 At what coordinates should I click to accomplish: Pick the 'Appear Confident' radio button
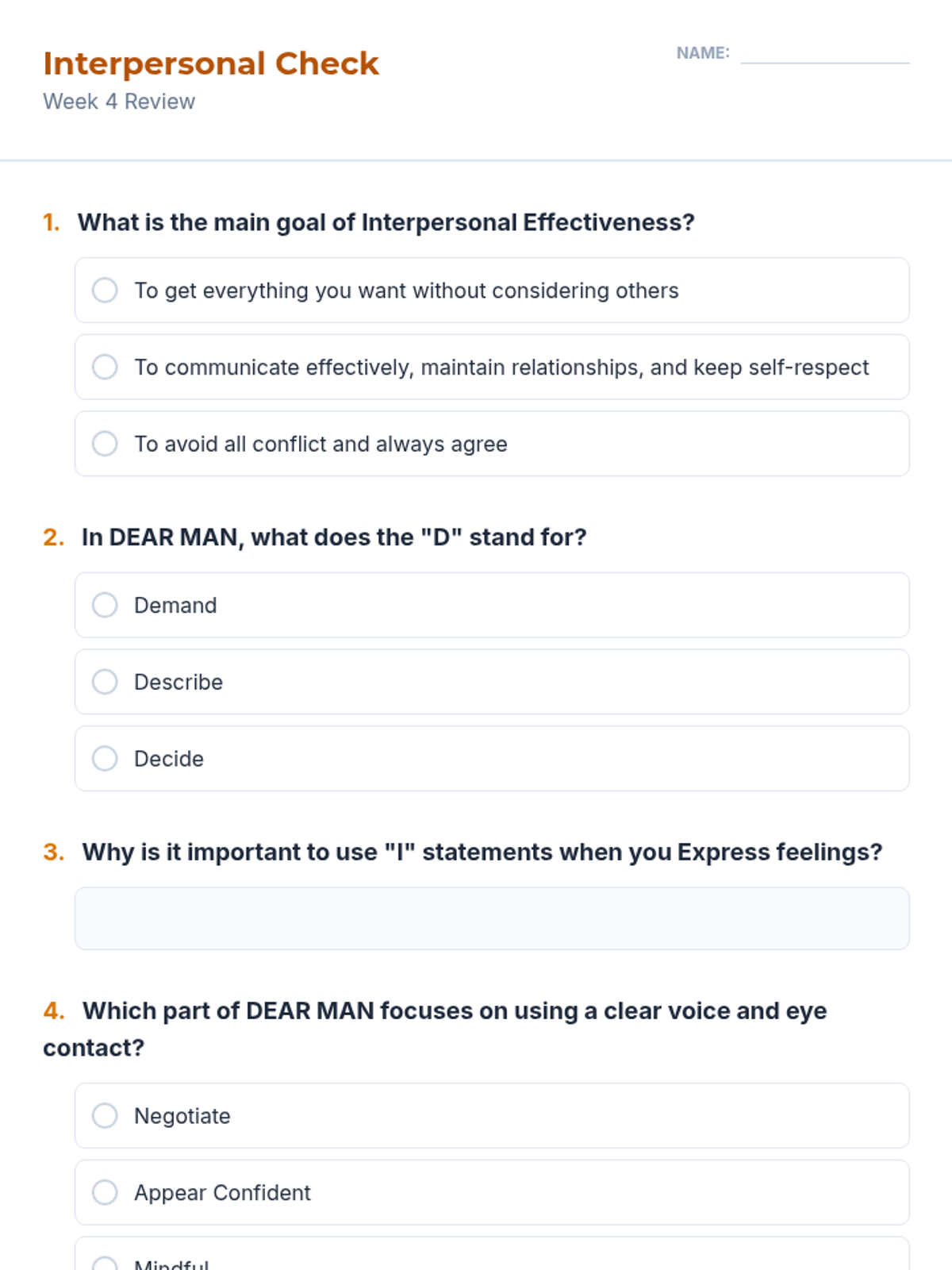pos(105,1192)
